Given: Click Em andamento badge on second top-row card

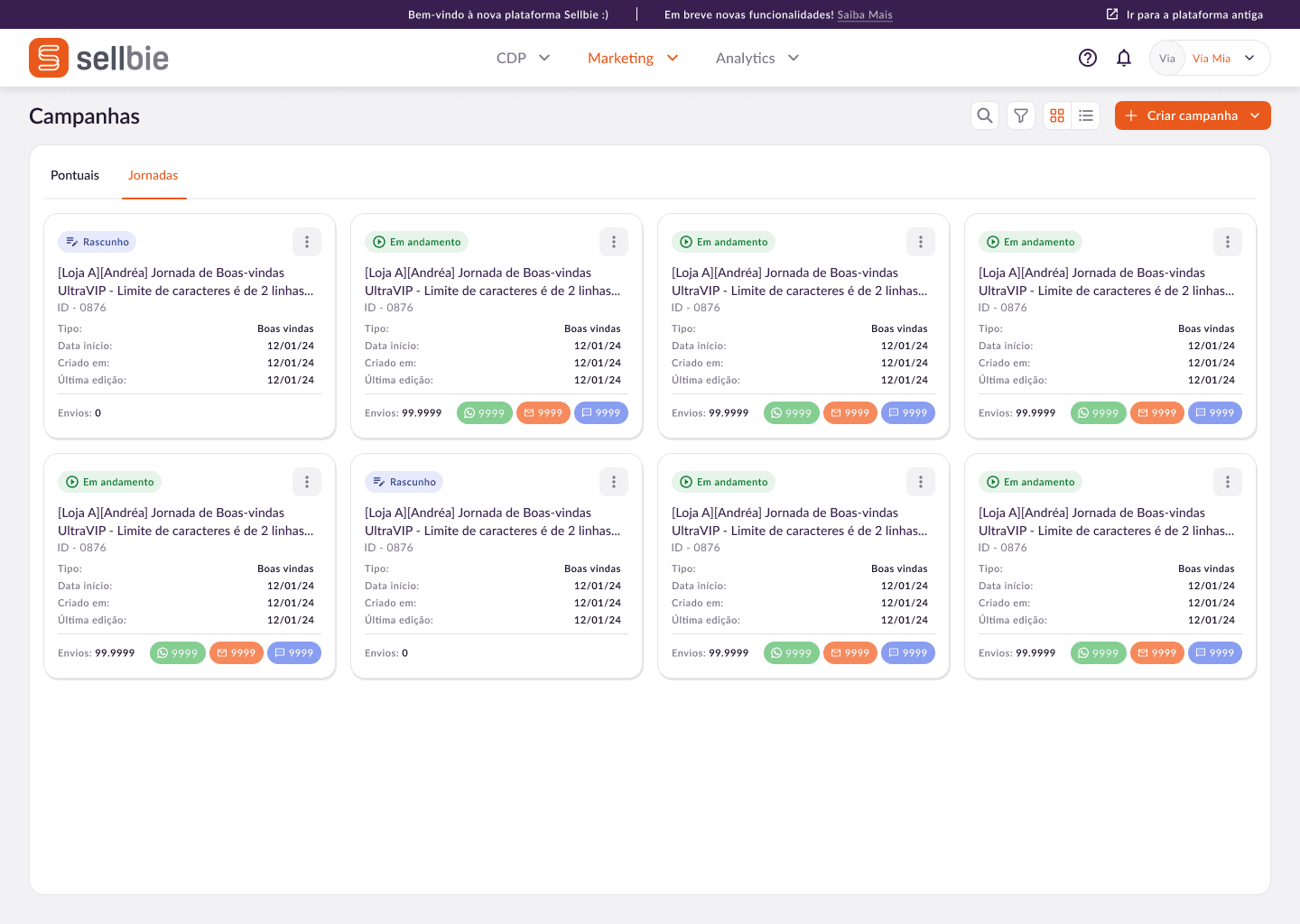Looking at the screenshot, I should point(417,242).
